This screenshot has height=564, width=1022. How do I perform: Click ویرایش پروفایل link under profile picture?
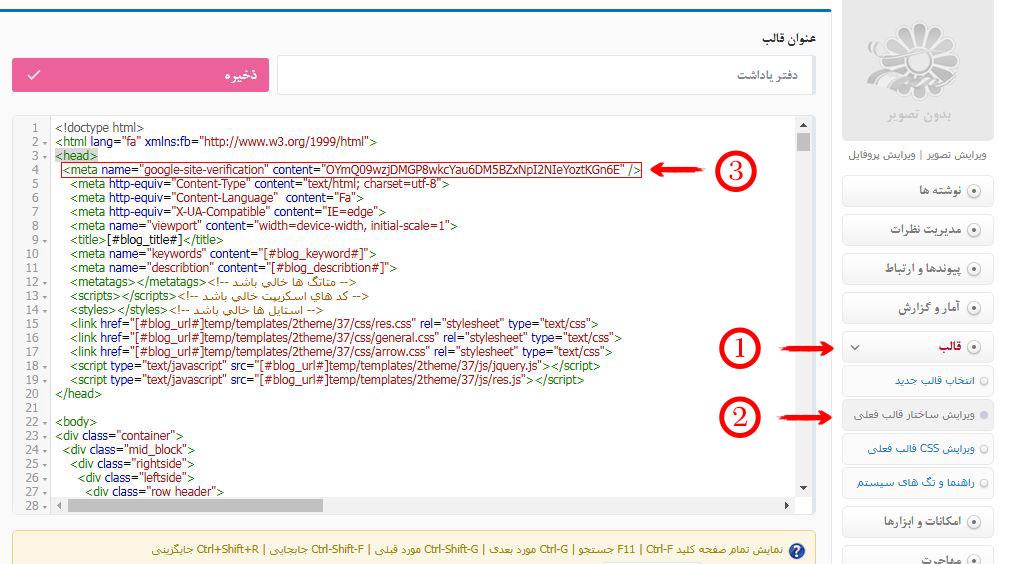point(882,155)
